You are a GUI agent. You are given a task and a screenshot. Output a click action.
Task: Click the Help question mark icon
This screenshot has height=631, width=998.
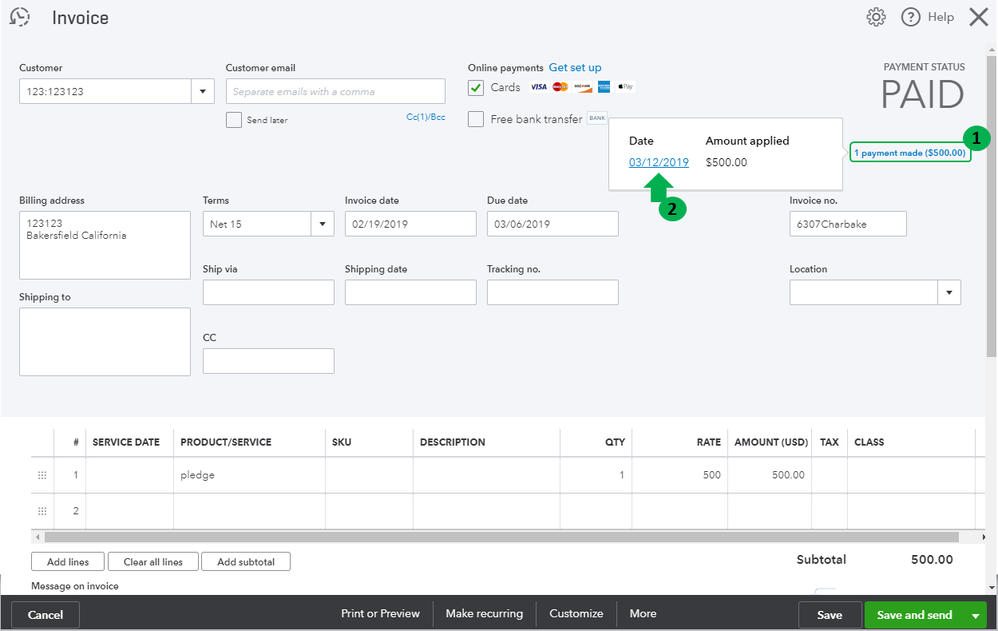pos(910,17)
